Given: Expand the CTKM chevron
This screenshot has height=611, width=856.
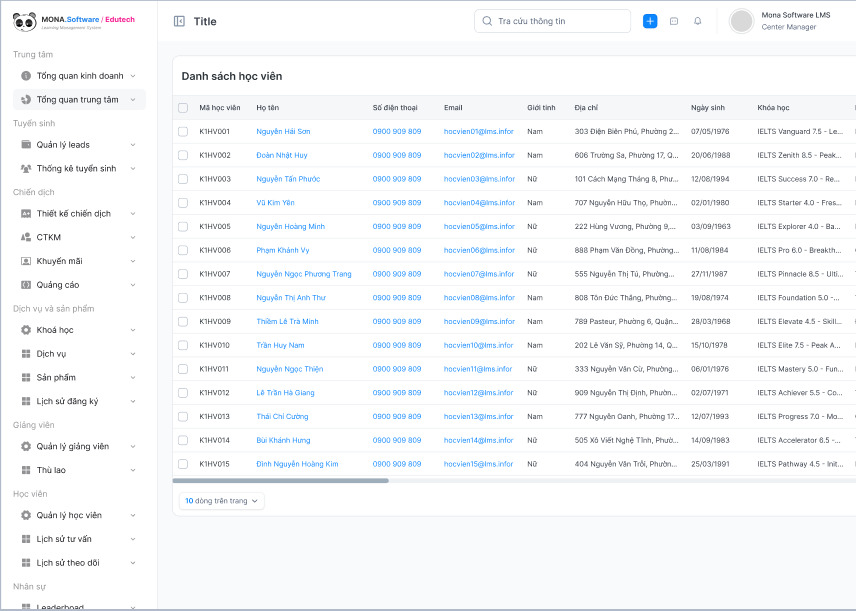Looking at the screenshot, I should click(x=133, y=237).
